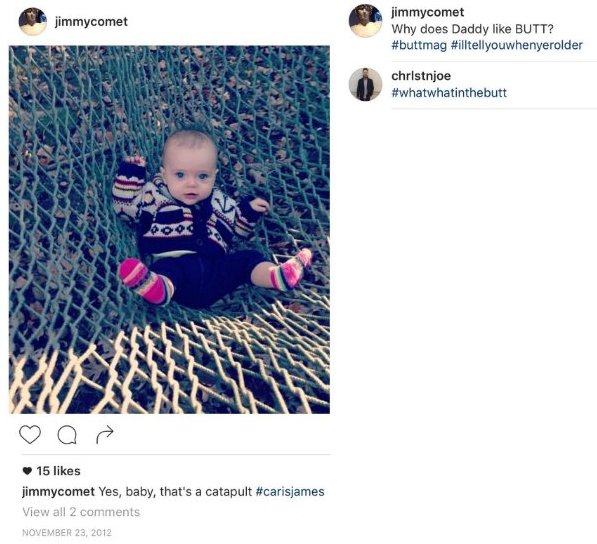597x544 pixels.
Task: Visit the chrlstnjoe commenter username
Action: click(x=421, y=76)
